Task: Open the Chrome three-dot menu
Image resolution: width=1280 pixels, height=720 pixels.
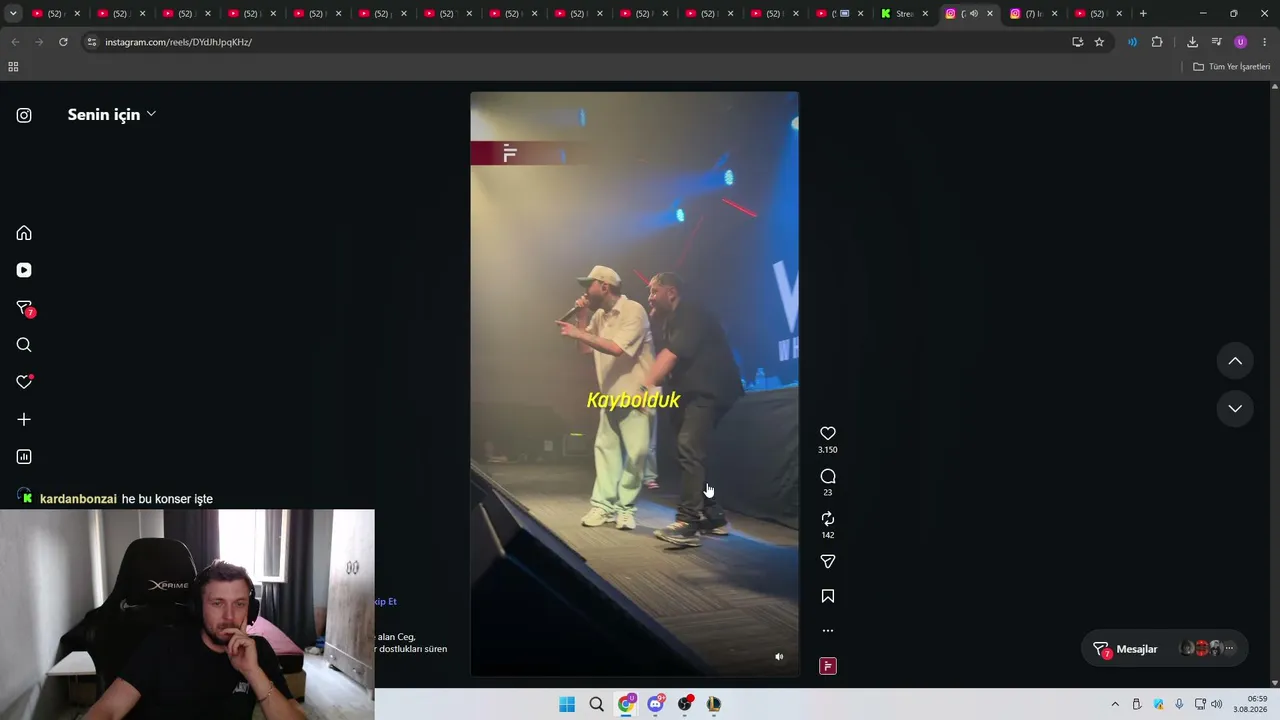Action: click(x=1265, y=42)
